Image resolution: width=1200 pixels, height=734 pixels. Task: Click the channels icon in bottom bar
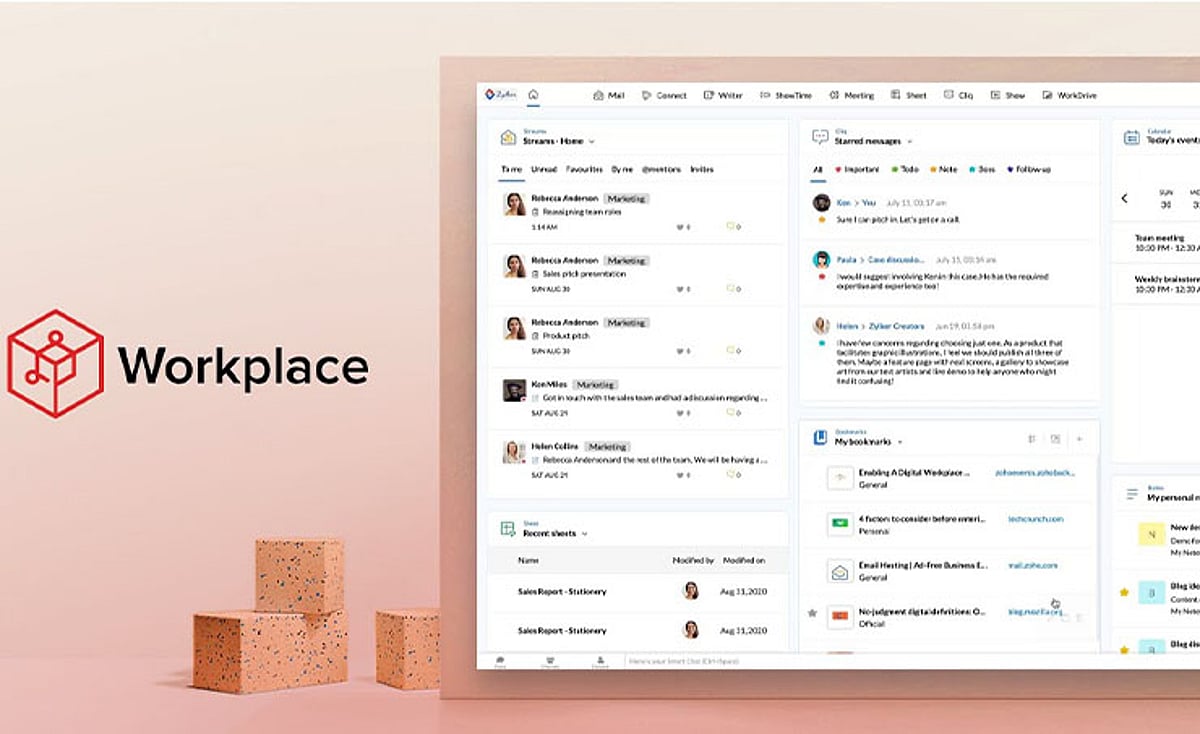550,661
